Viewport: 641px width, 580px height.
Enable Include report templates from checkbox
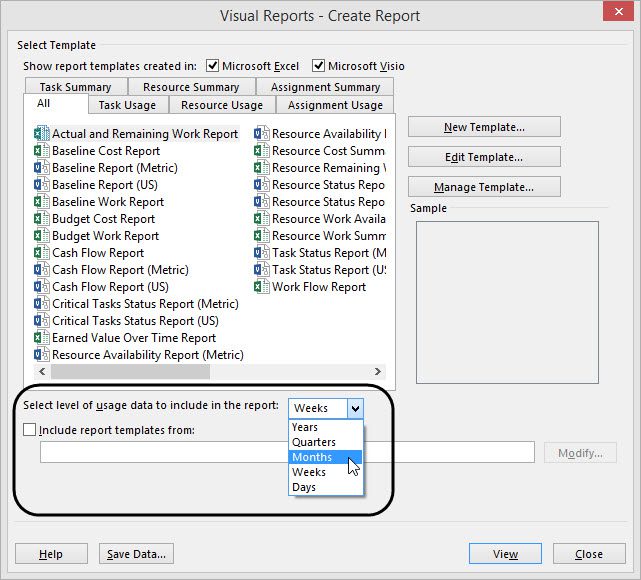tap(29, 430)
